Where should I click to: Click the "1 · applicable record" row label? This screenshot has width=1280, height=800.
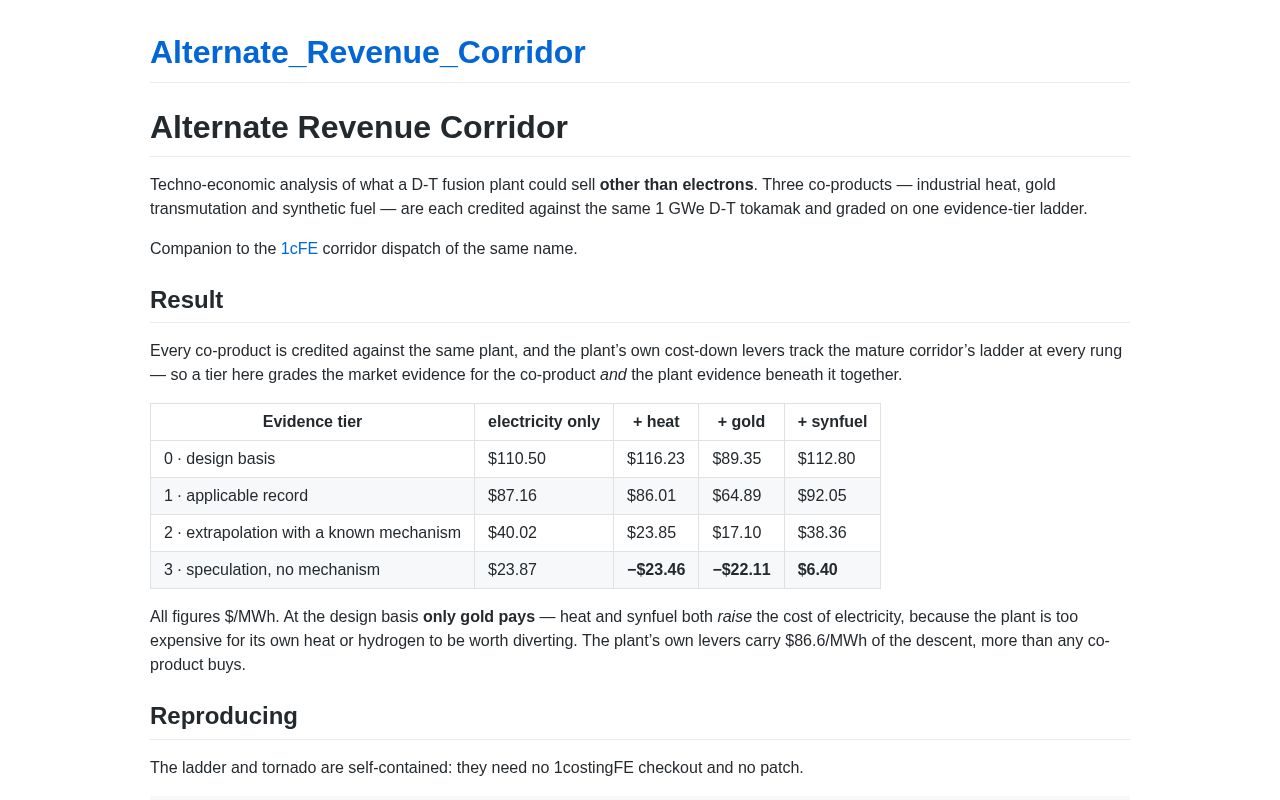tap(312, 496)
